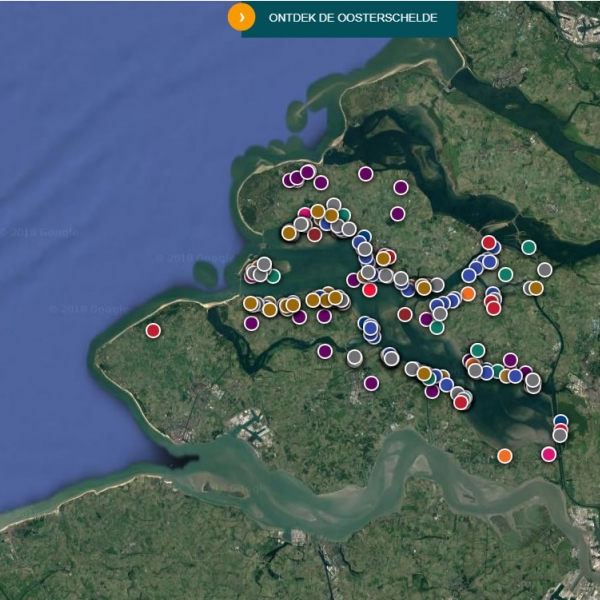Screen dimensions: 600x600
Task: Click the westernmost purple marker below the gold row
Action: tap(251, 323)
